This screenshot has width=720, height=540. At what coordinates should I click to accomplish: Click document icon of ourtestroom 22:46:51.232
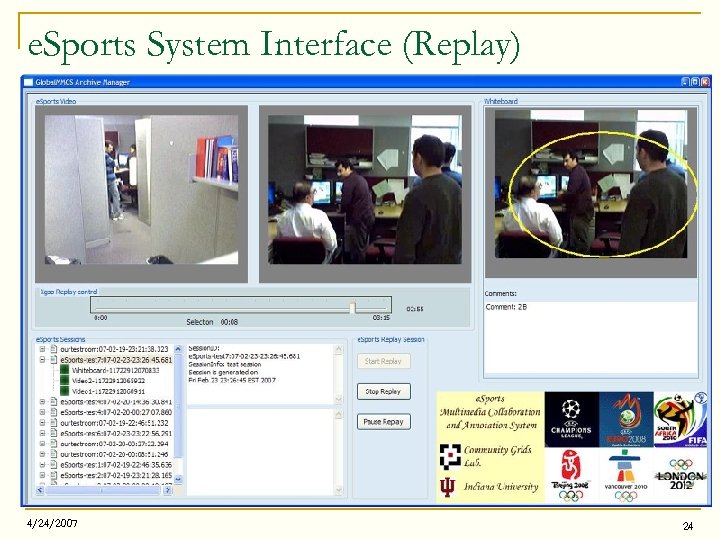[x=53, y=423]
